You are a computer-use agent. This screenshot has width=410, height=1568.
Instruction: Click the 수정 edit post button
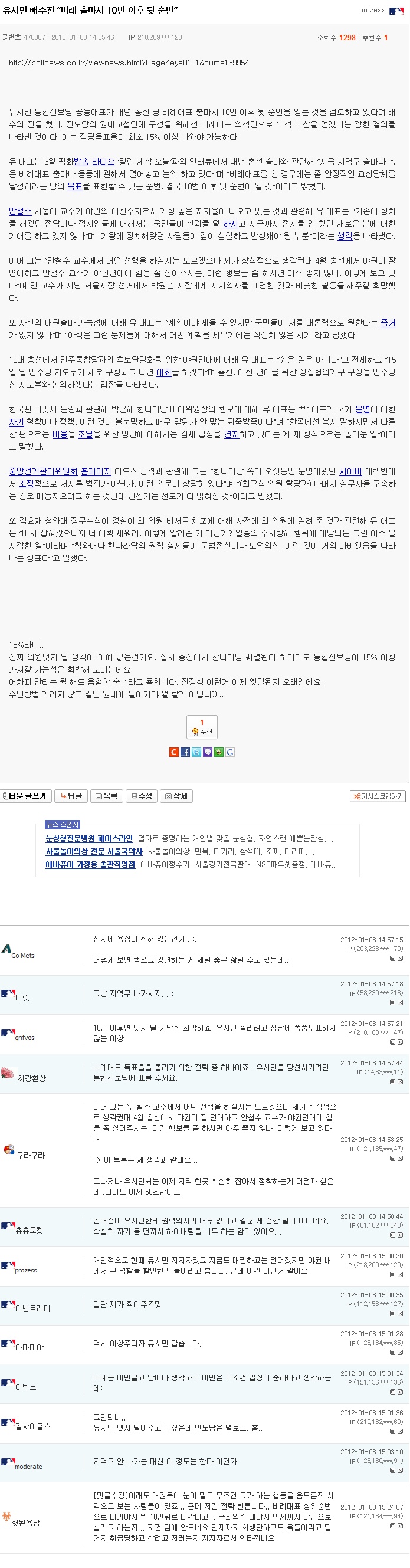tap(142, 796)
